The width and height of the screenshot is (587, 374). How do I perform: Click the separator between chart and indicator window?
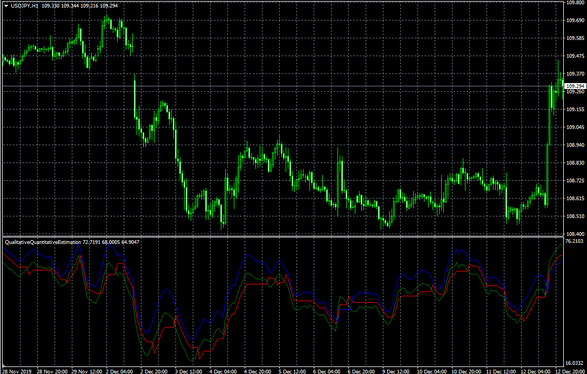[x=283, y=237]
